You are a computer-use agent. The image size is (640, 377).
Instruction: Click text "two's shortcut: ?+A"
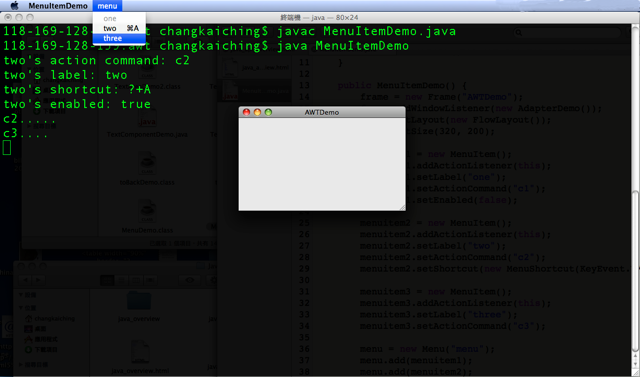pos(77,89)
